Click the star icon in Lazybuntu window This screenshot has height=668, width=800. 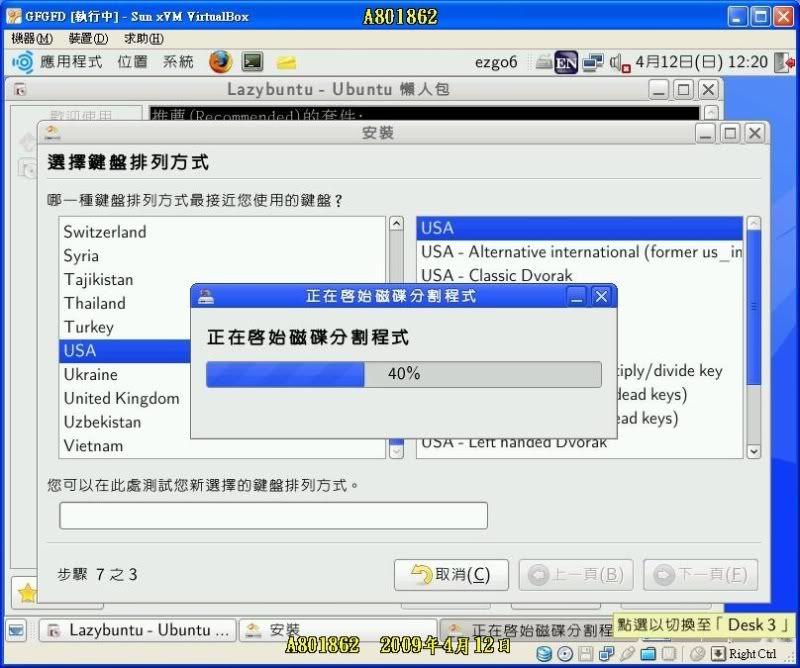28,592
